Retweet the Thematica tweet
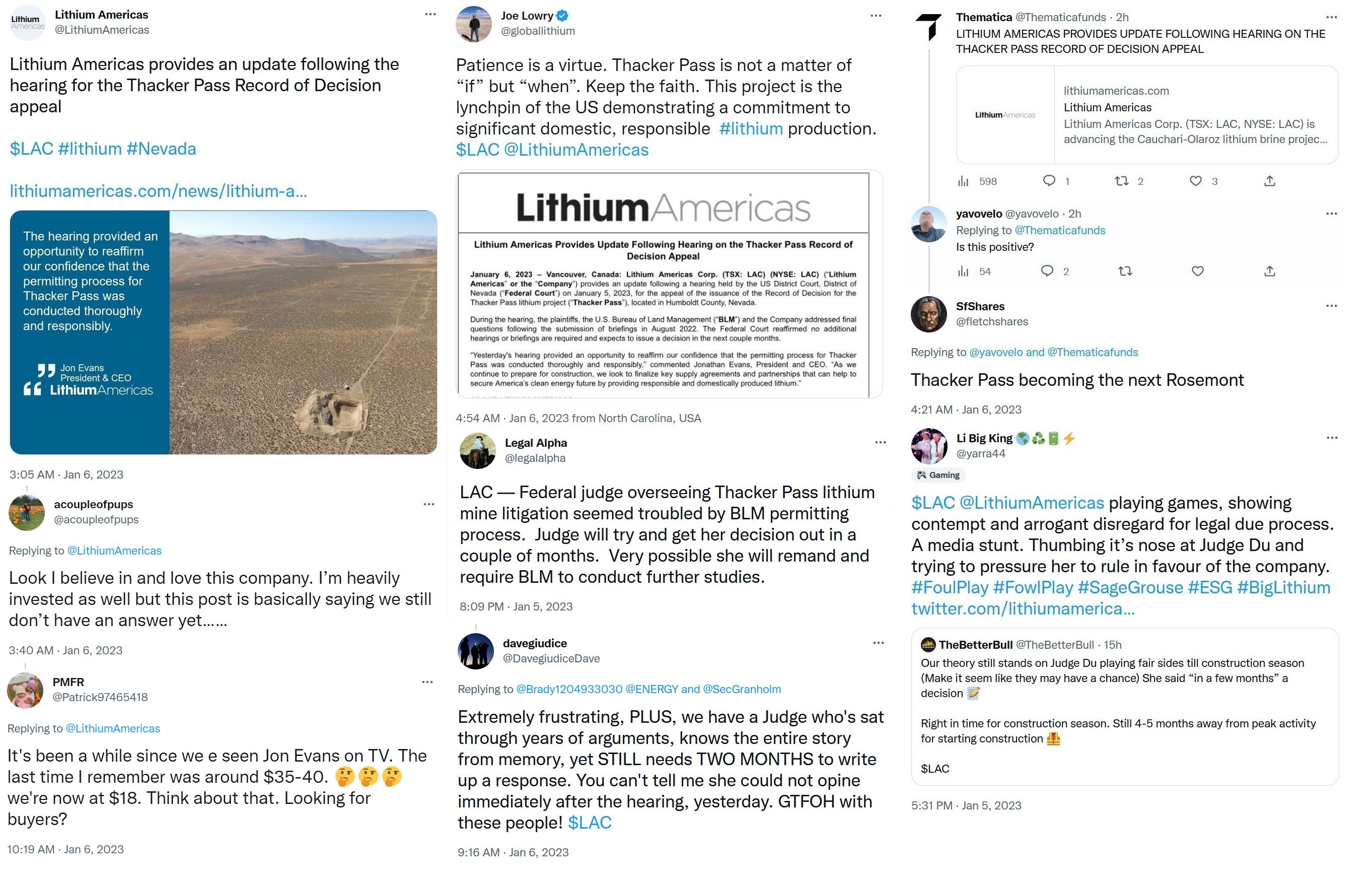Screen dimensions: 1372x882 (1121, 181)
